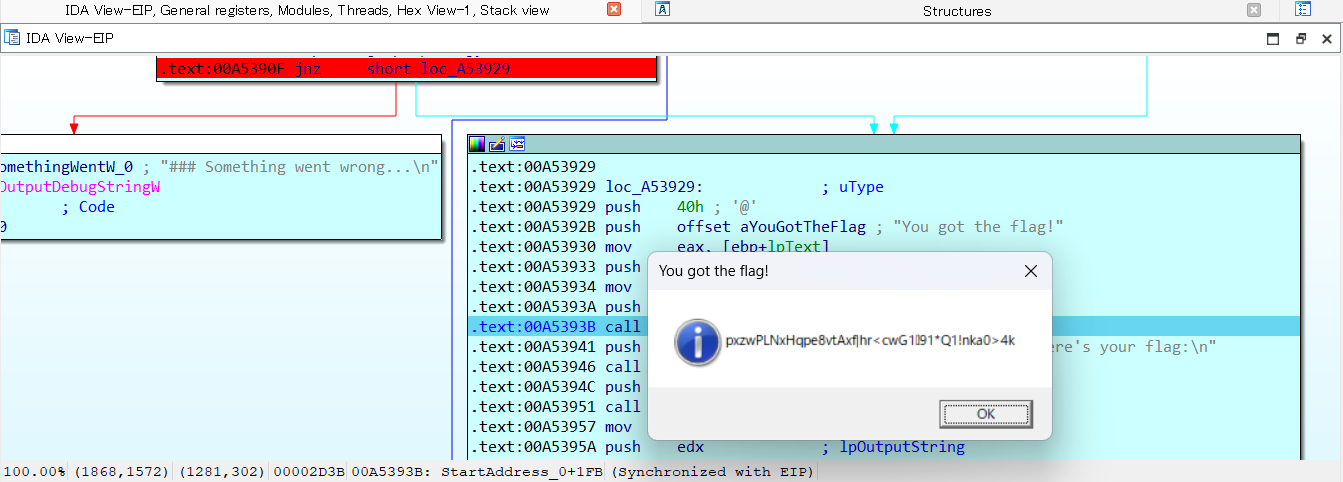Click the group nodes icon on graph node
This screenshot has width=1343, height=482.
[517, 144]
